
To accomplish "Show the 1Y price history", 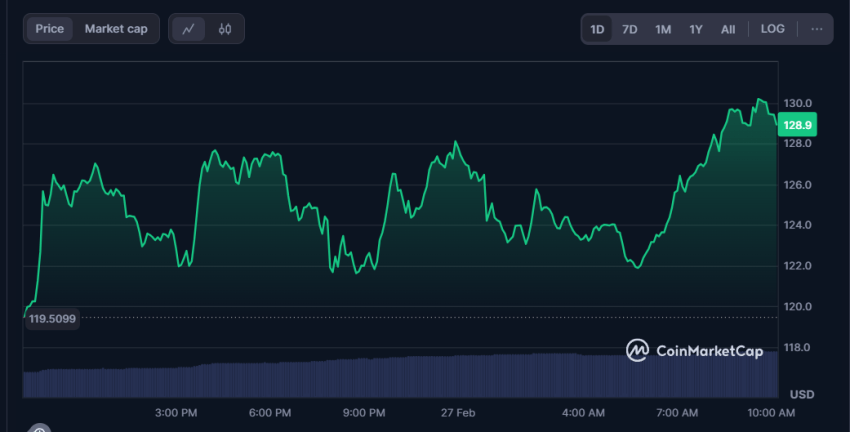I will coord(695,29).
